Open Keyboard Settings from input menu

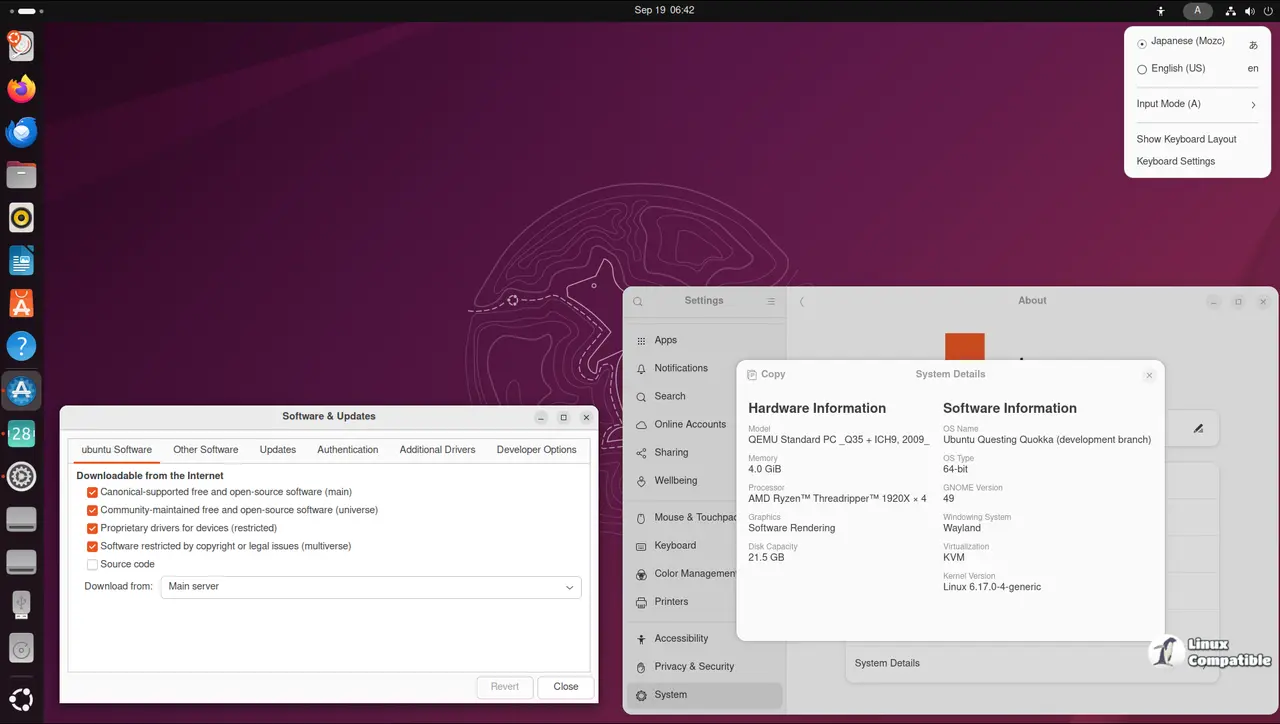(x=1175, y=161)
